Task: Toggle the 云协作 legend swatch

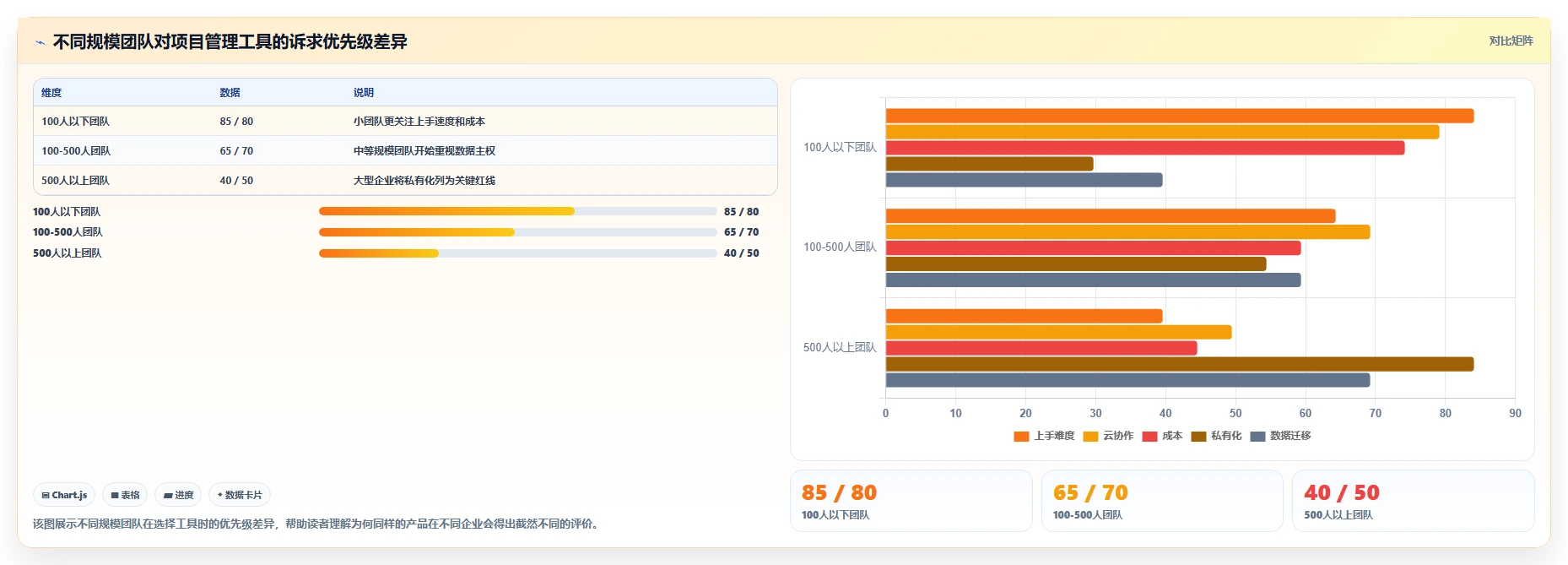Action: pyautogui.click(x=1090, y=436)
